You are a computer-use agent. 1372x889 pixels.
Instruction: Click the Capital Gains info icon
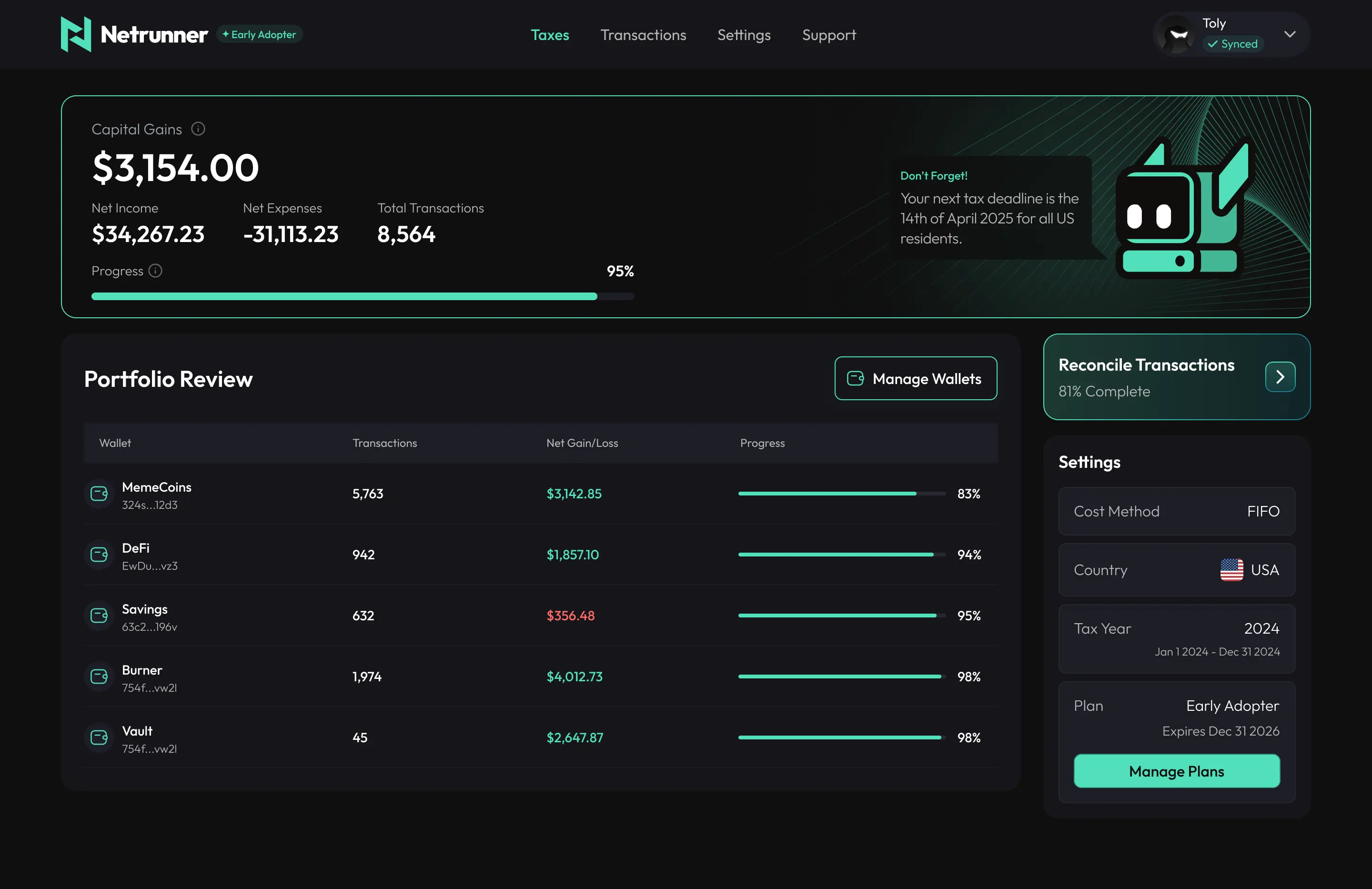click(x=198, y=129)
